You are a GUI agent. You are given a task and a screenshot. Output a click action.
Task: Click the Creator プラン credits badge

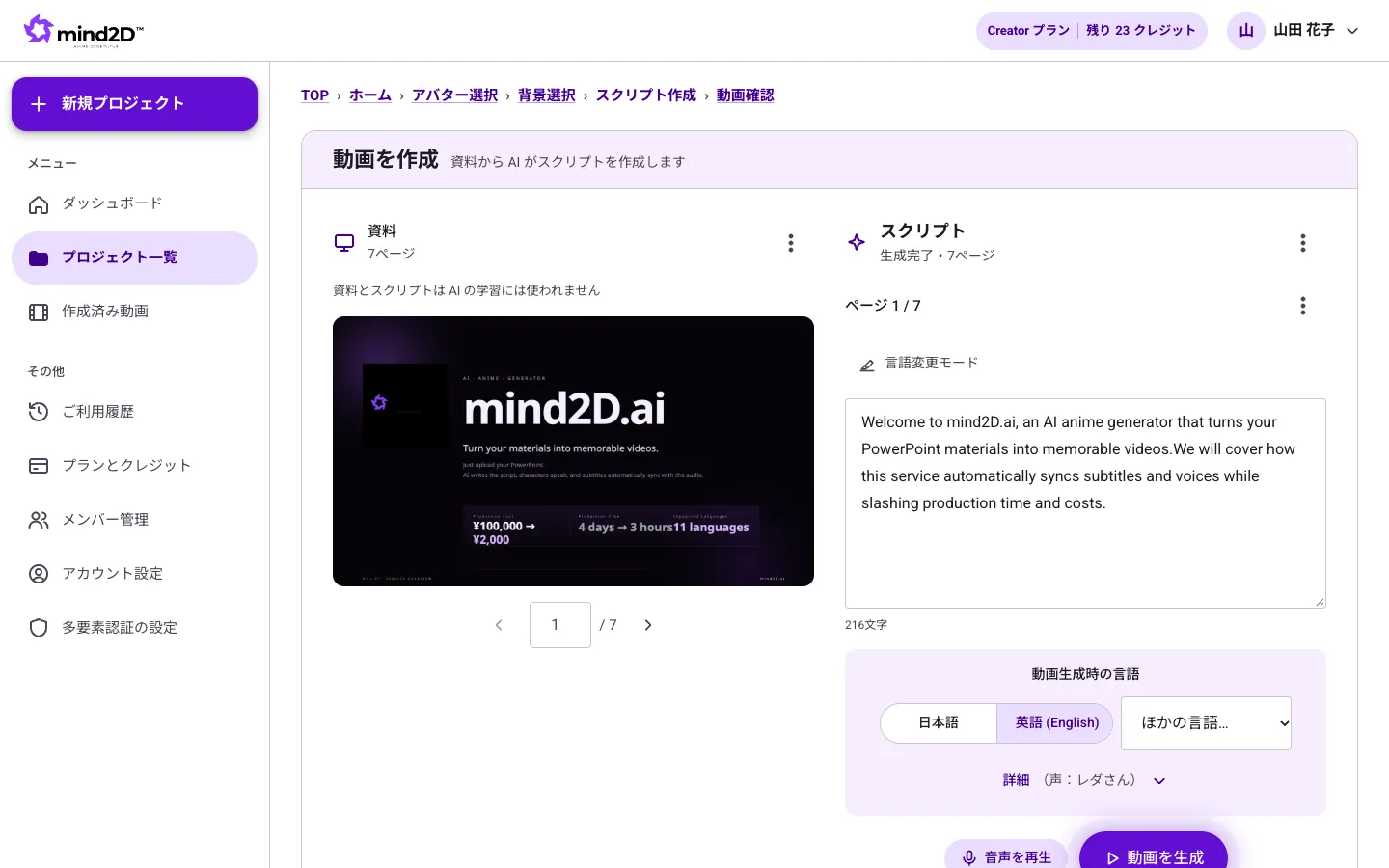[1091, 31]
